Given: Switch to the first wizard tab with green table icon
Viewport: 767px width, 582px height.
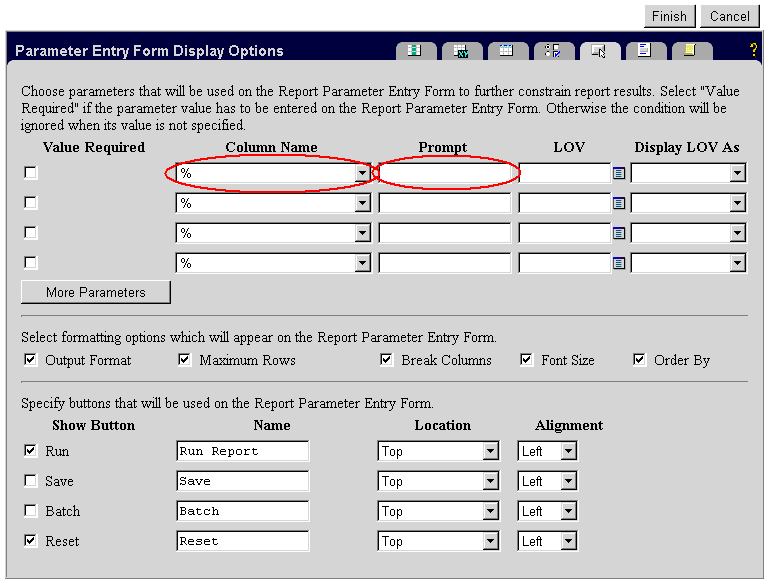Looking at the screenshot, I should 415,50.
